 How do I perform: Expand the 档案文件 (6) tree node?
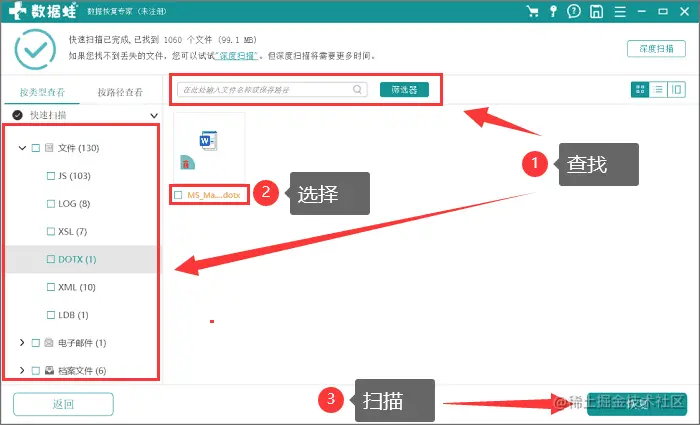pyautogui.click(x=22, y=371)
